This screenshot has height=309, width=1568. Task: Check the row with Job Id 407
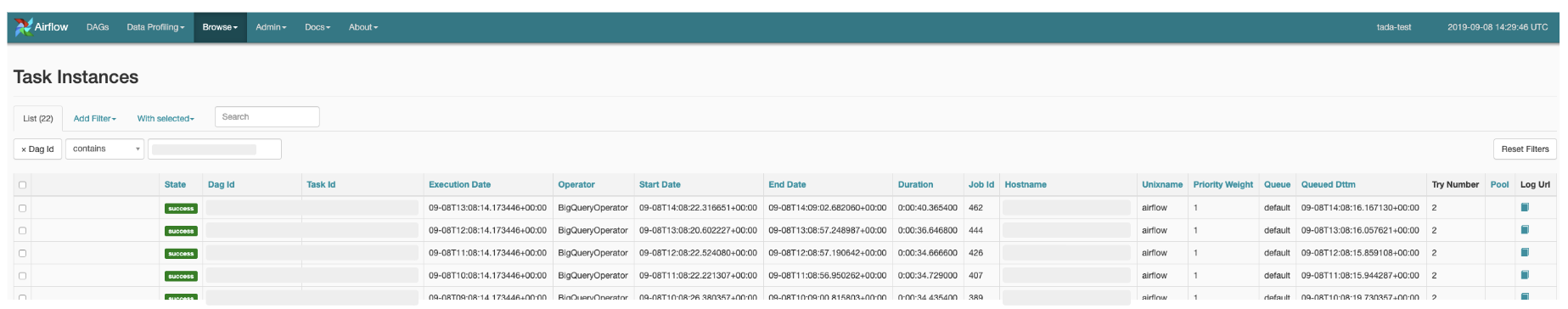[x=23, y=276]
